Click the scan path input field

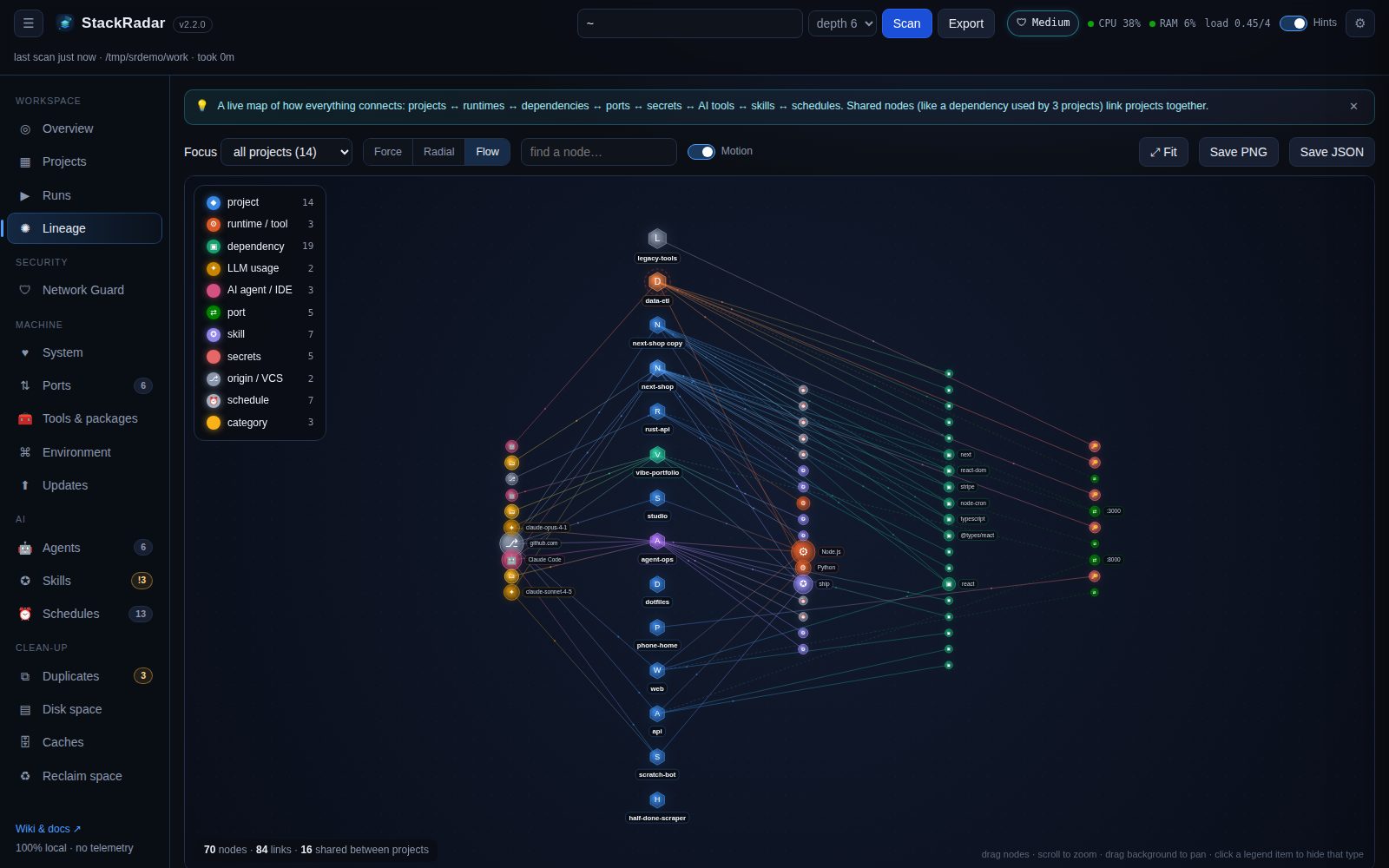tap(689, 23)
